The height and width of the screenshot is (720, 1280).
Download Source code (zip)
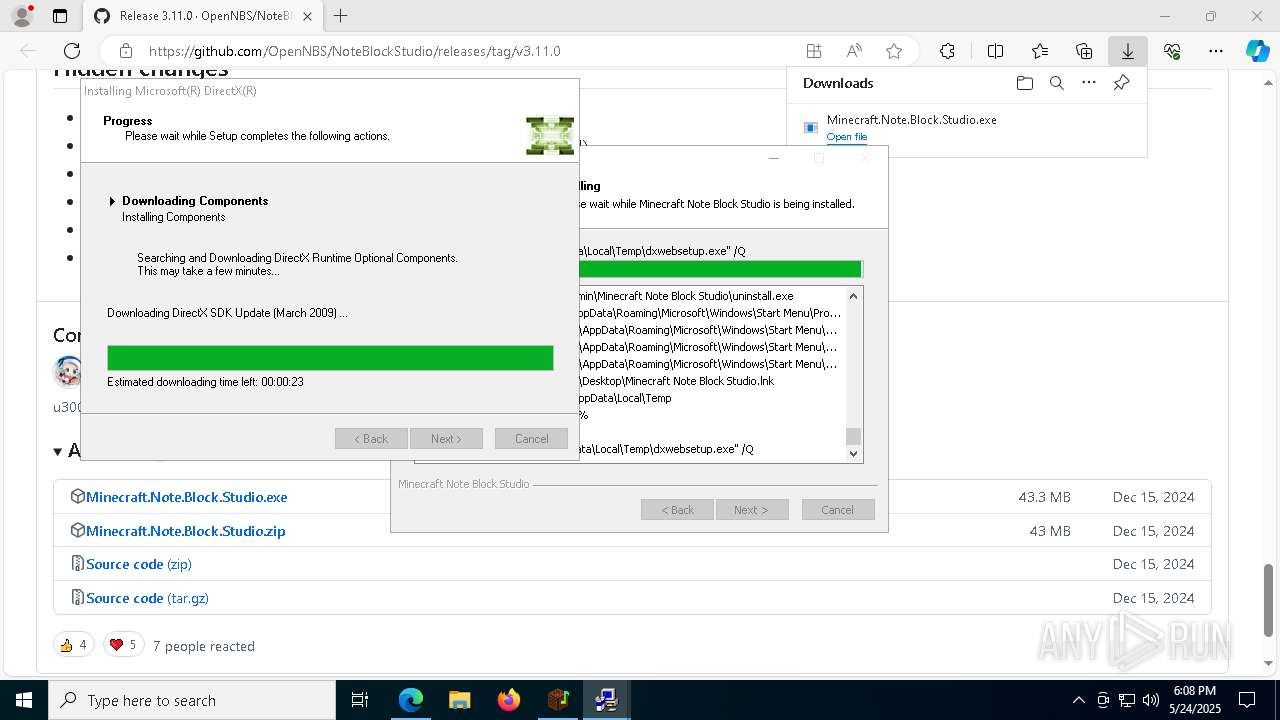tap(138, 564)
